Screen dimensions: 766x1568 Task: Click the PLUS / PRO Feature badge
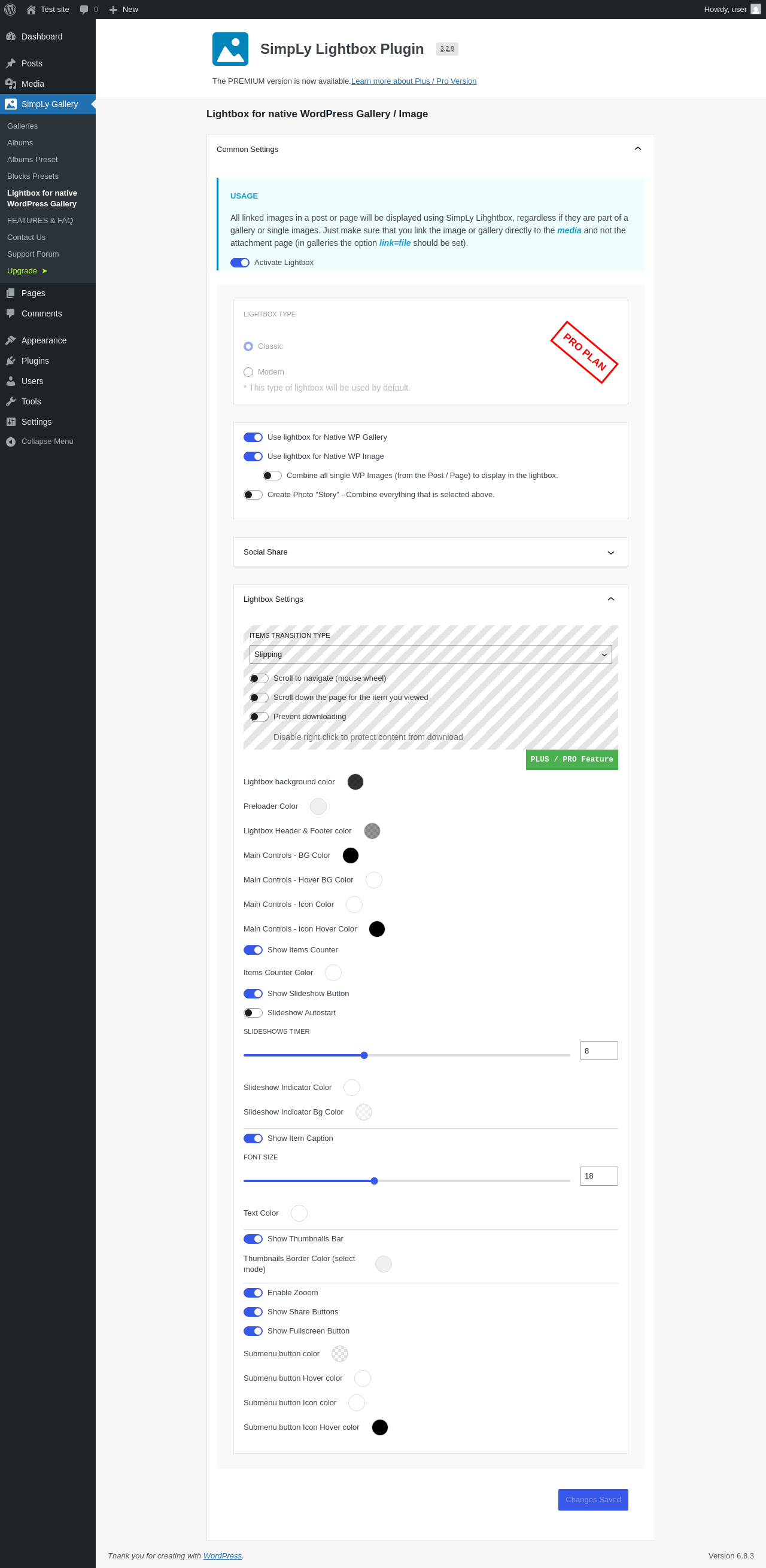point(572,760)
